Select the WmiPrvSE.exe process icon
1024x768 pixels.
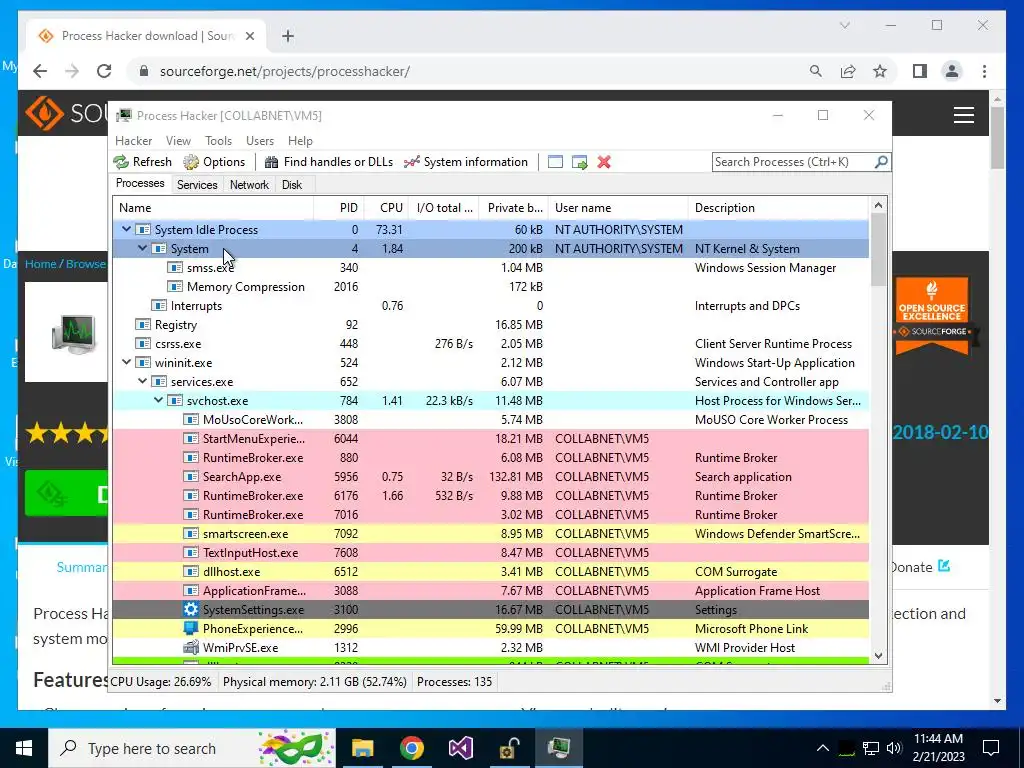coord(191,647)
